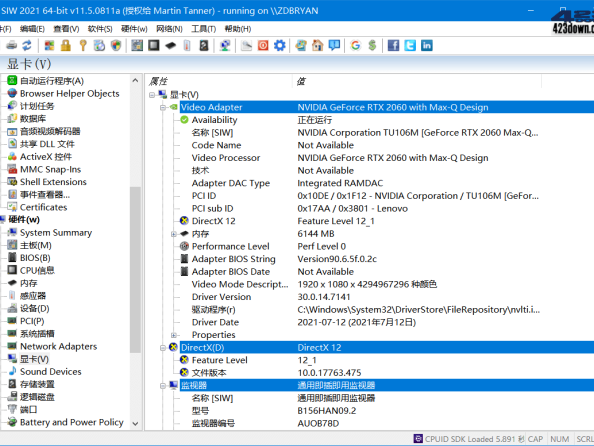Viewport: 594px width, 446px height.
Task: Select Battery and Power Policy in sidebar
Action: [72, 422]
